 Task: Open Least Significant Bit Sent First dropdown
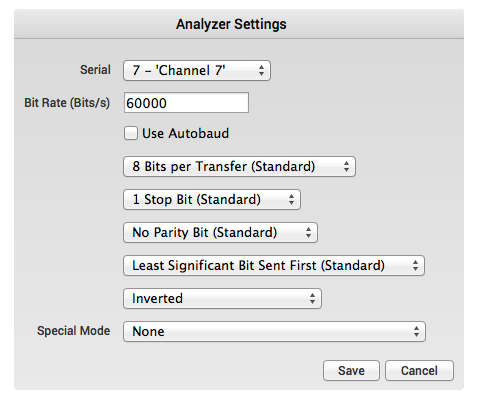[274, 265]
